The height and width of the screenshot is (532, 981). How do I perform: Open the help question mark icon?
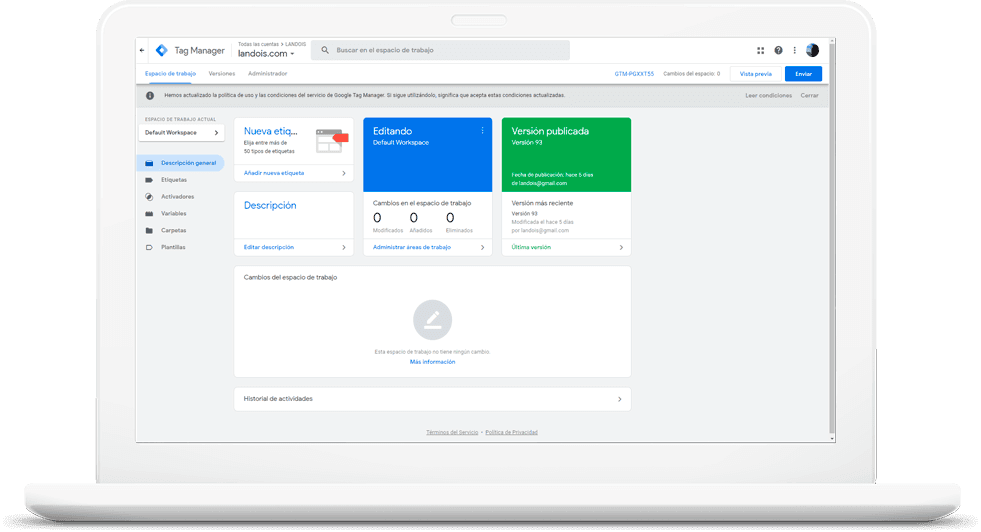point(778,50)
